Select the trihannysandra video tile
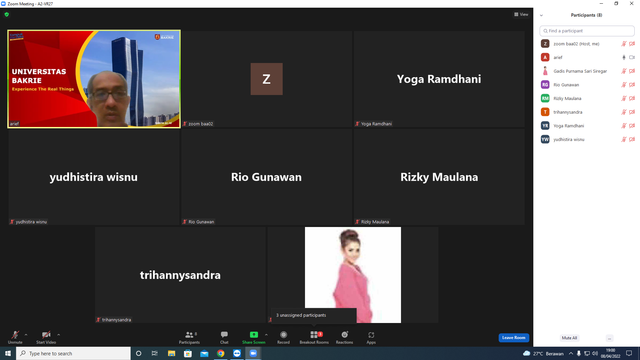This screenshot has width=640, height=360. [x=180, y=275]
